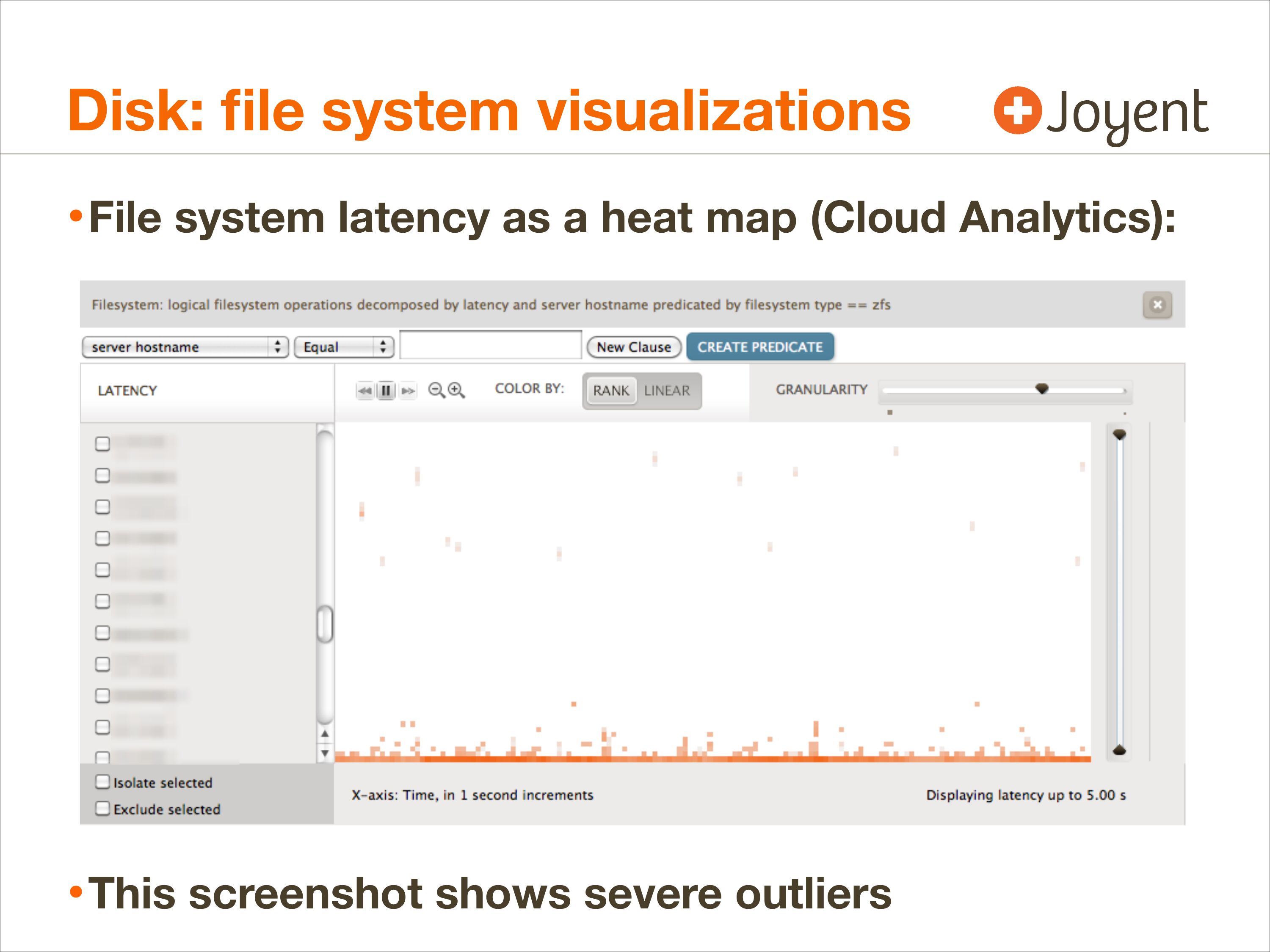Click the New Clause button

point(634,347)
